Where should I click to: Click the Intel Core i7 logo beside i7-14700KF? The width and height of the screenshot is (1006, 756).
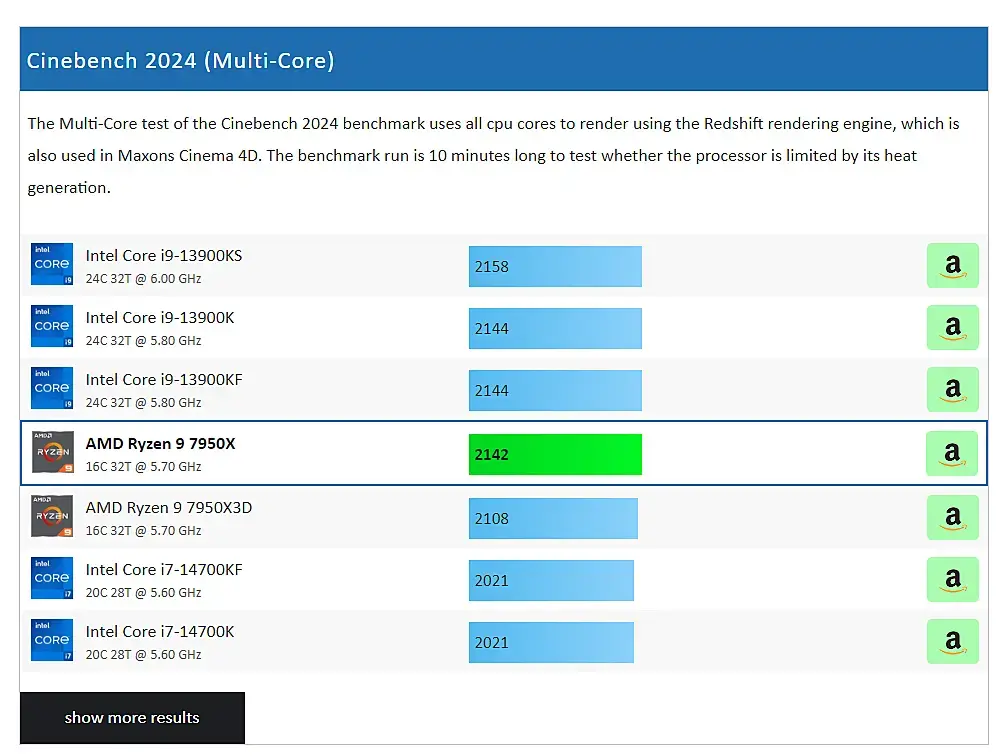(x=52, y=578)
